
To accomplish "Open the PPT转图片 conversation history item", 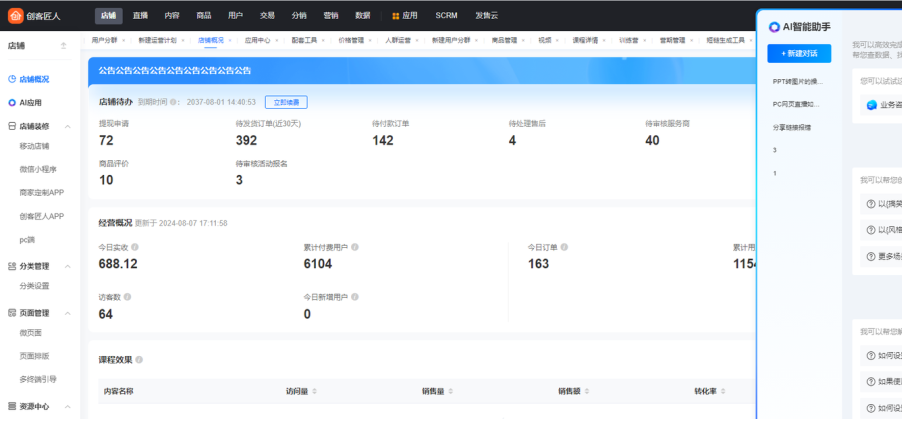I will click(798, 81).
